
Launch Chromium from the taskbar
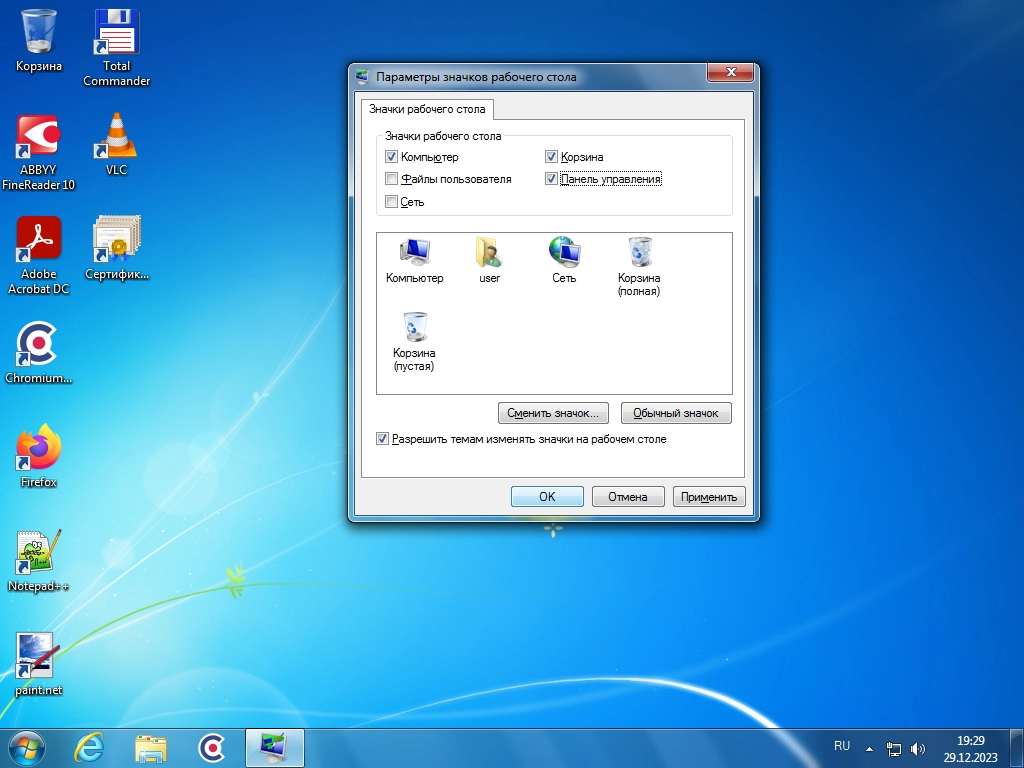[x=212, y=748]
